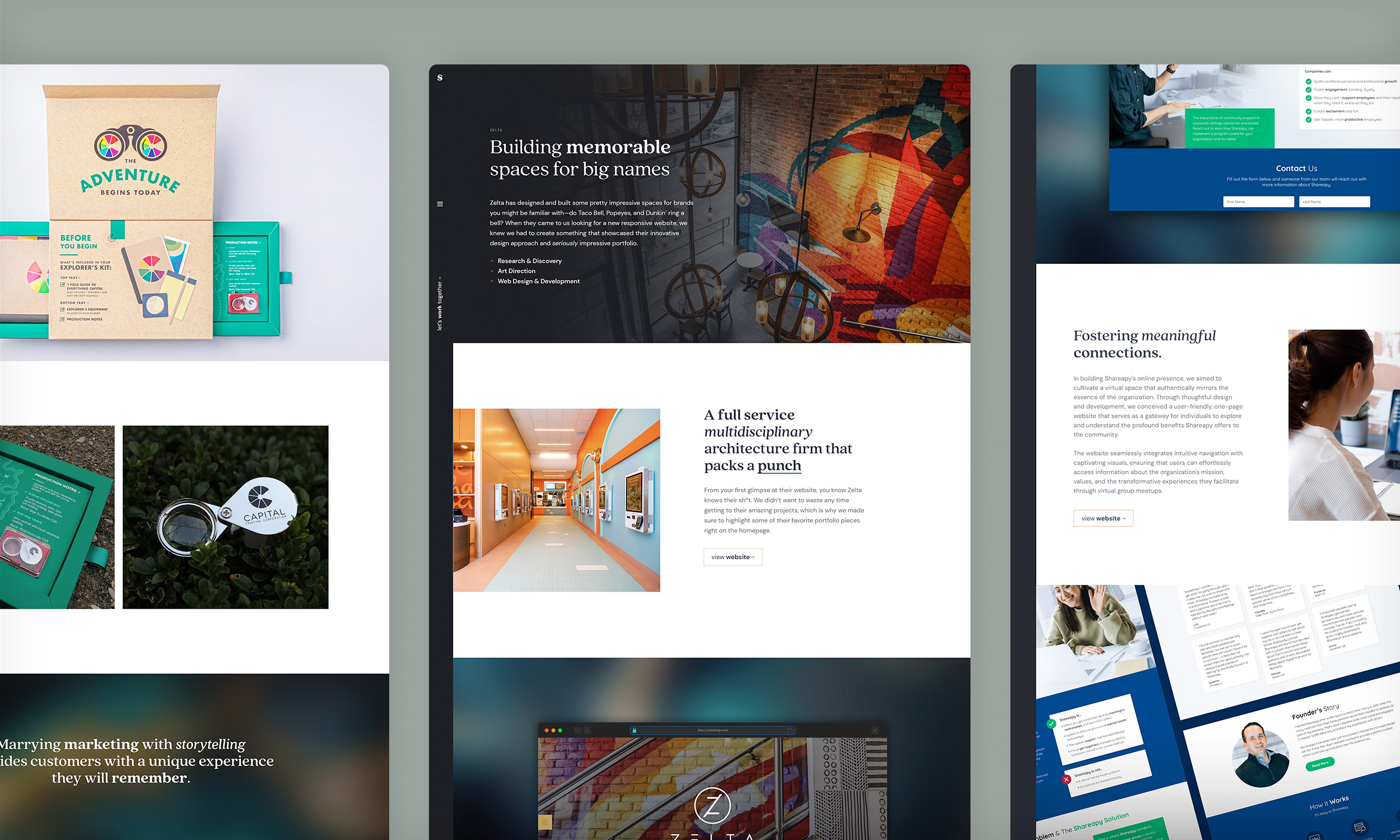Image resolution: width=1400 pixels, height=840 pixels.
Task: Click the "Founder's Story" heading
Action: tap(1315, 712)
